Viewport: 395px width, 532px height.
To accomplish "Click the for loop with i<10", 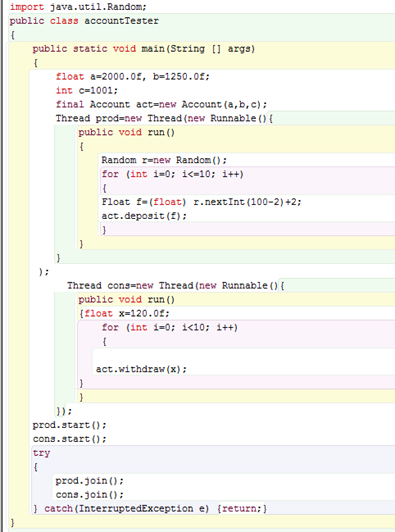I will click(x=170, y=327).
